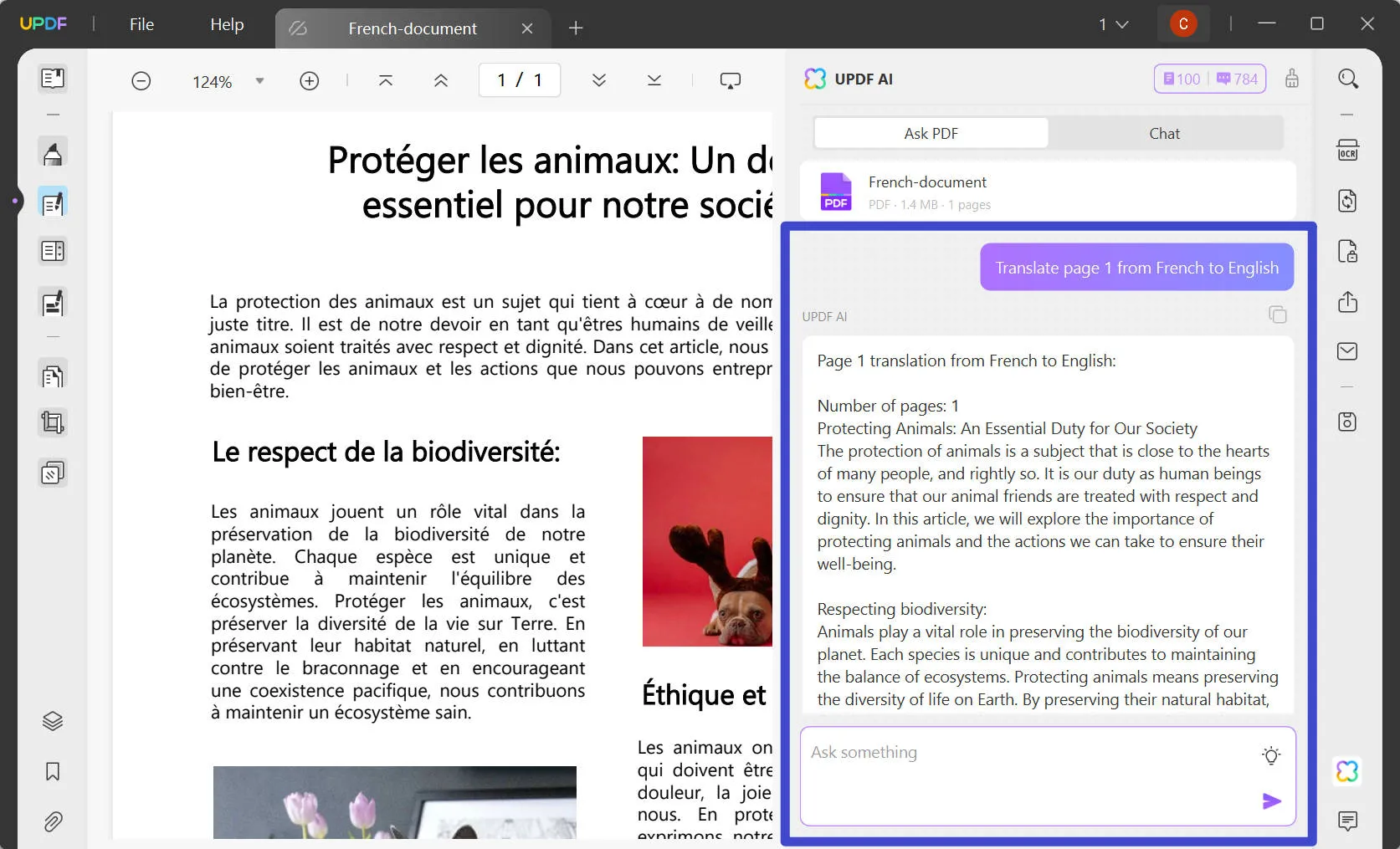
Task: Open the Watermark and background tool
Action: click(53, 473)
